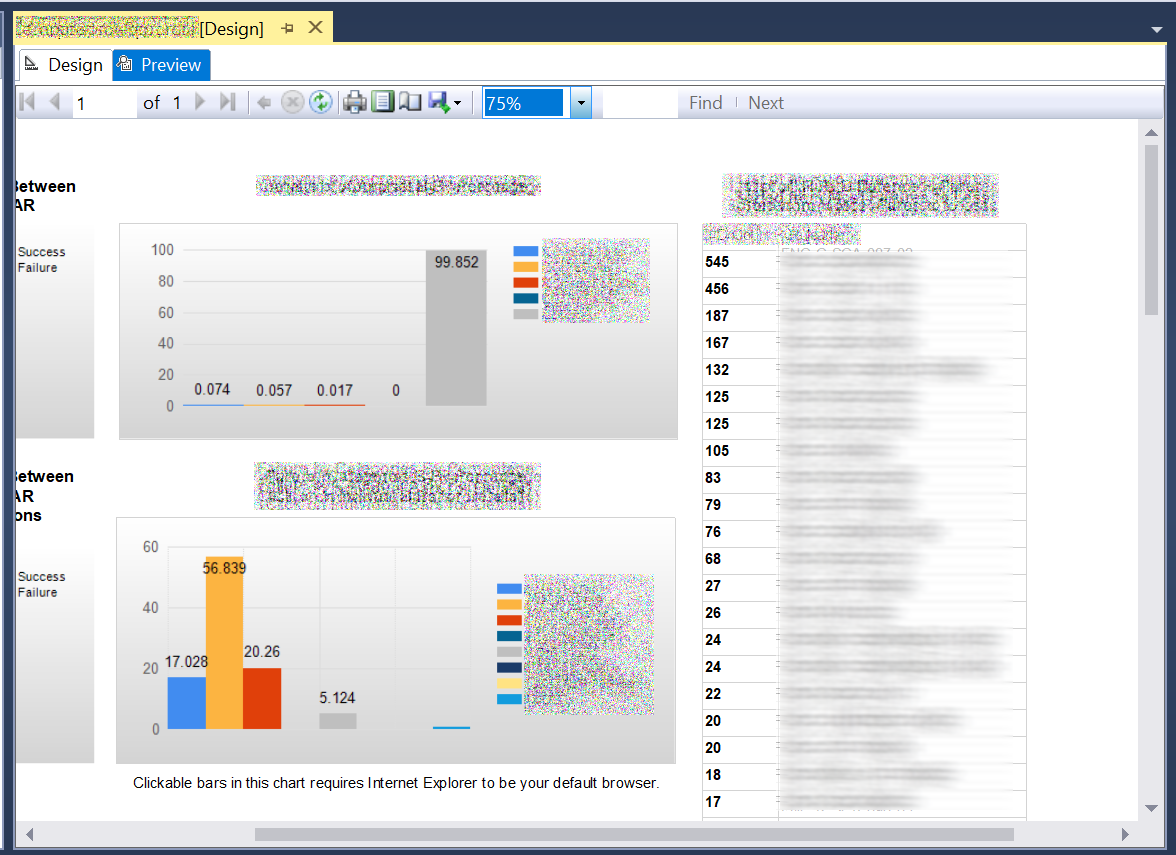The height and width of the screenshot is (855, 1176).
Task: Click the Find text input box
Action: point(640,103)
